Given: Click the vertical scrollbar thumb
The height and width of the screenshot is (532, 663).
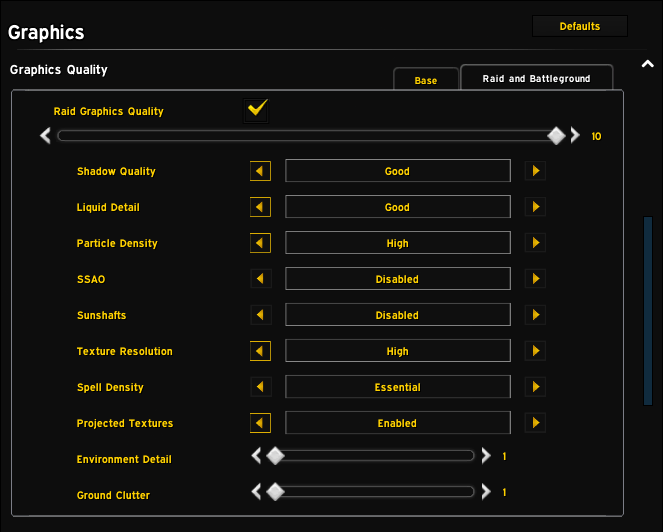Looking at the screenshot, I should click(x=648, y=311).
